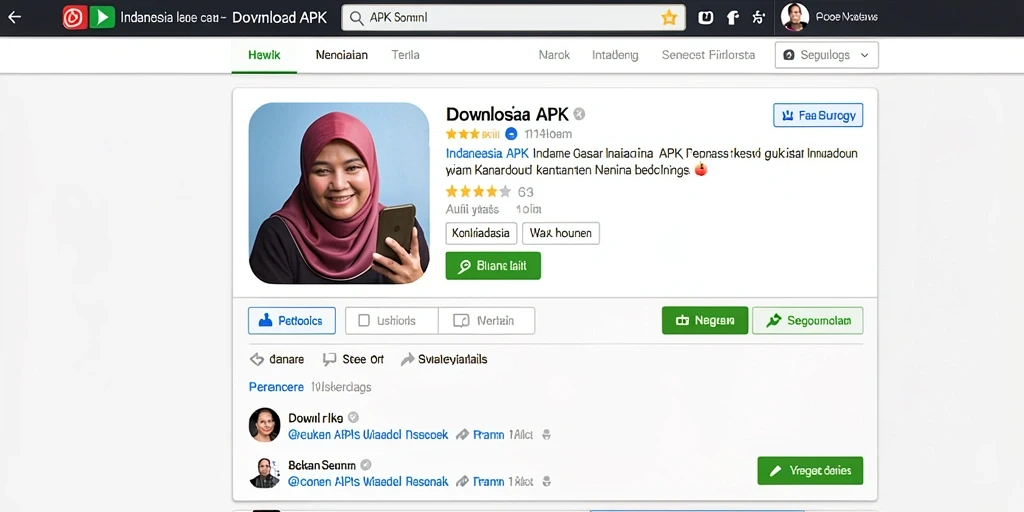The image size is (1024, 512).
Task: Click the blue circle icon beside the rating
Action: click(x=511, y=134)
